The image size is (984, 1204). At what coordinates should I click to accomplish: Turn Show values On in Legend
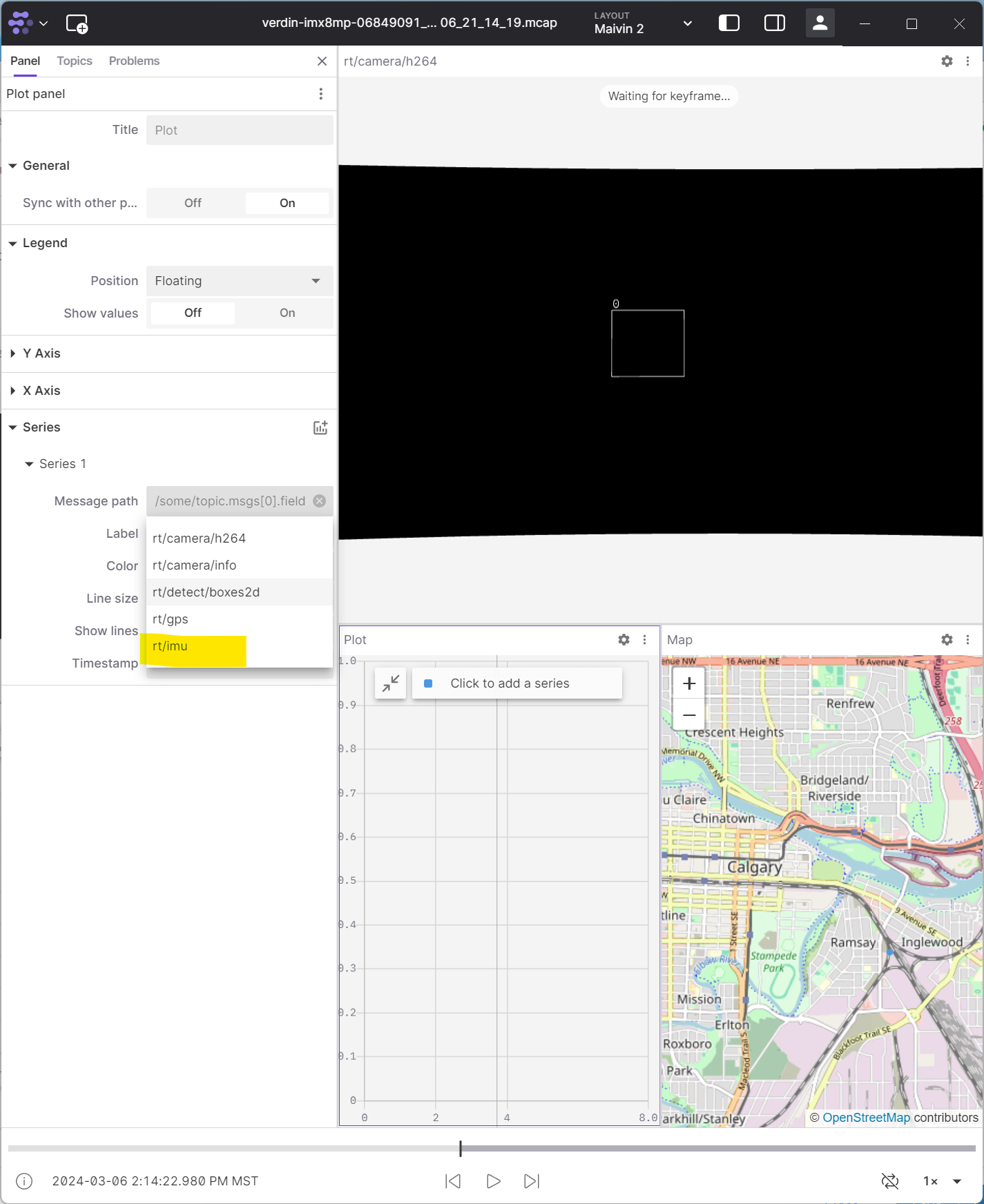pyautogui.click(x=287, y=313)
